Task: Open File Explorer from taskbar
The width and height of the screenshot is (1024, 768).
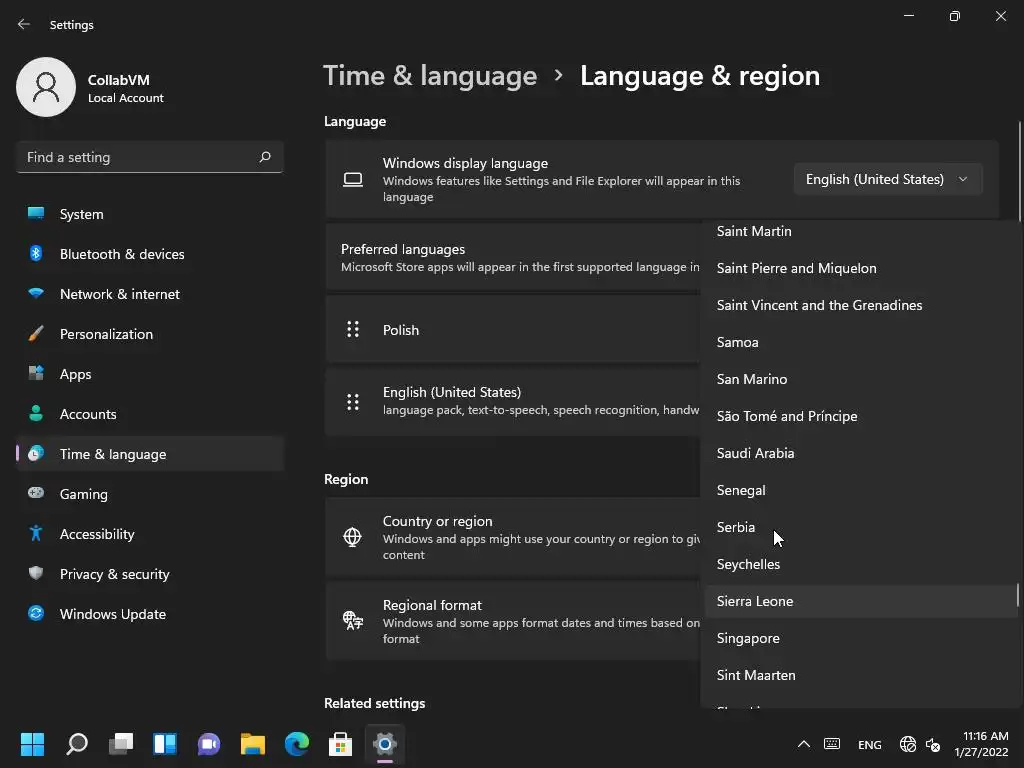Action: tap(253, 744)
